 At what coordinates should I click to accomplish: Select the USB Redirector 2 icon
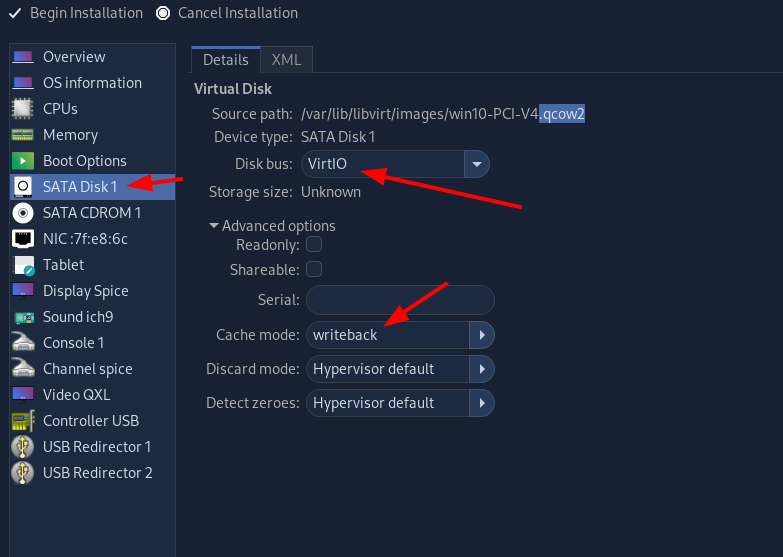[x=22, y=473]
